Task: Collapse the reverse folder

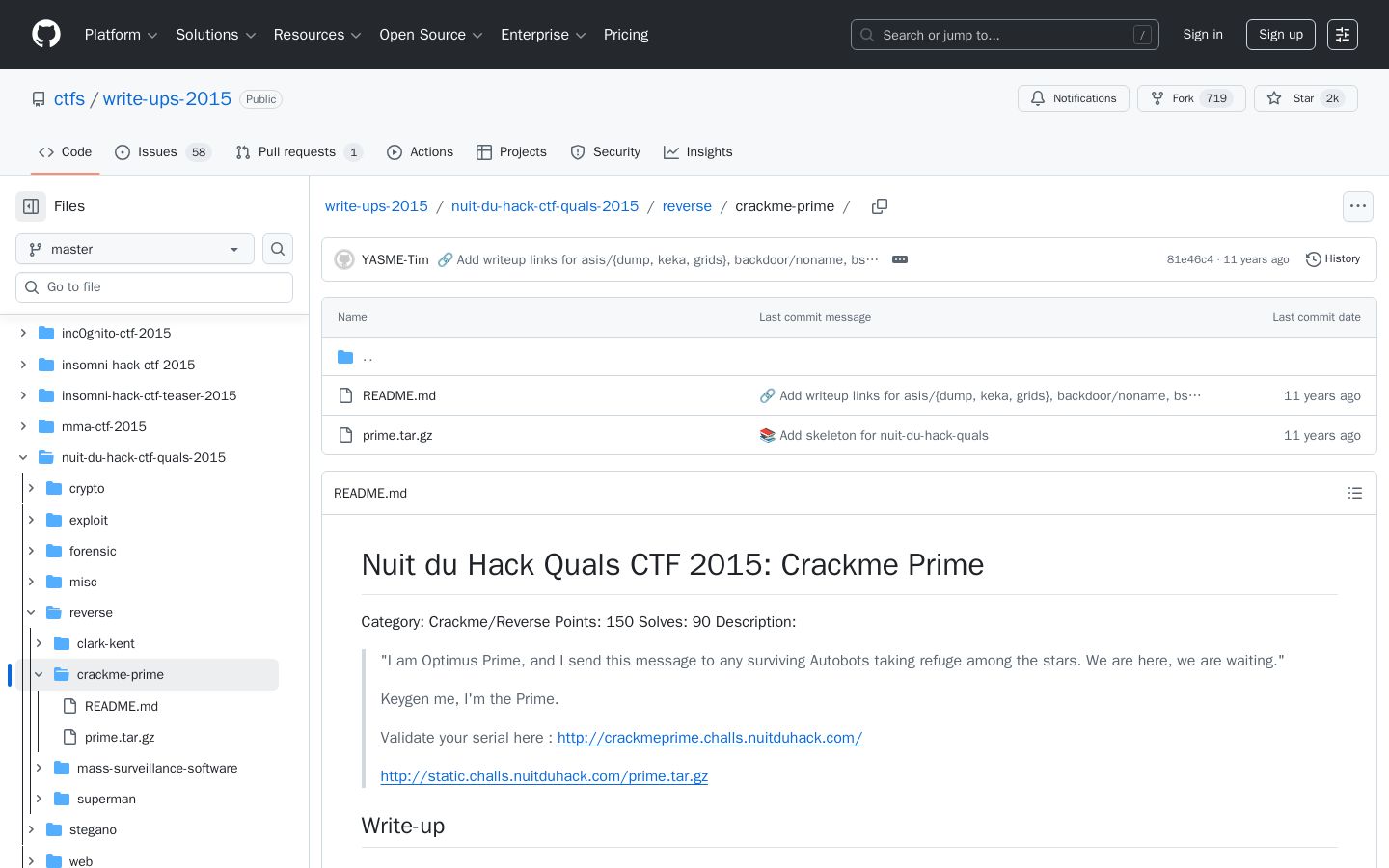Action: pyautogui.click(x=31, y=612)
